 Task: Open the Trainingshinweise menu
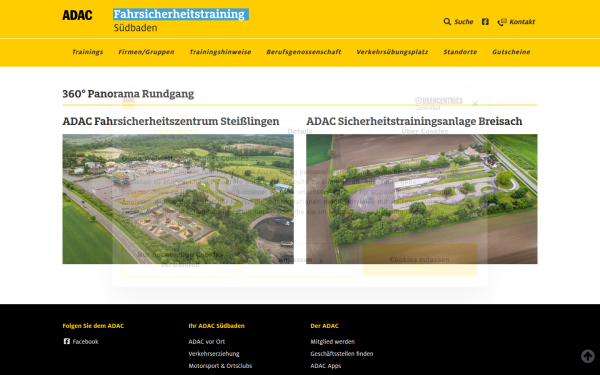220,52
